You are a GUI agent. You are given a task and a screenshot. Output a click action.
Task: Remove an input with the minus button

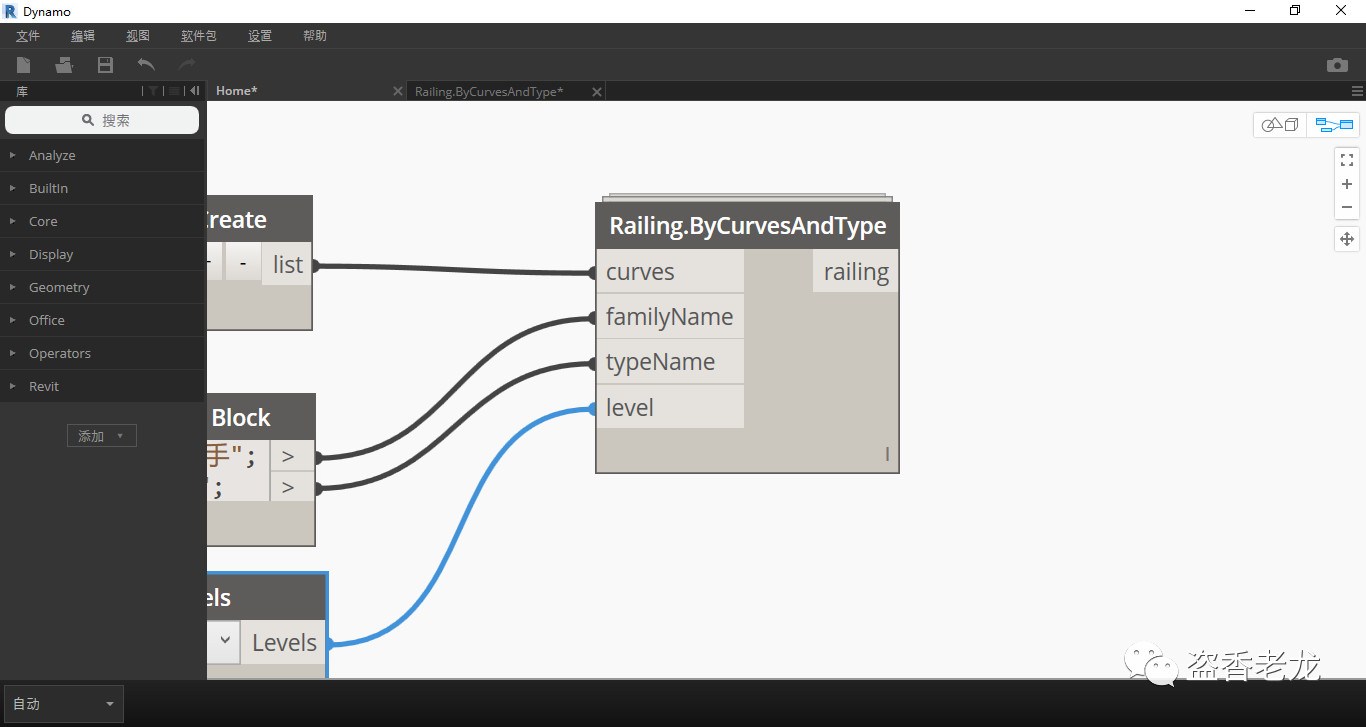pyautogui.click(x=242, y=263)
